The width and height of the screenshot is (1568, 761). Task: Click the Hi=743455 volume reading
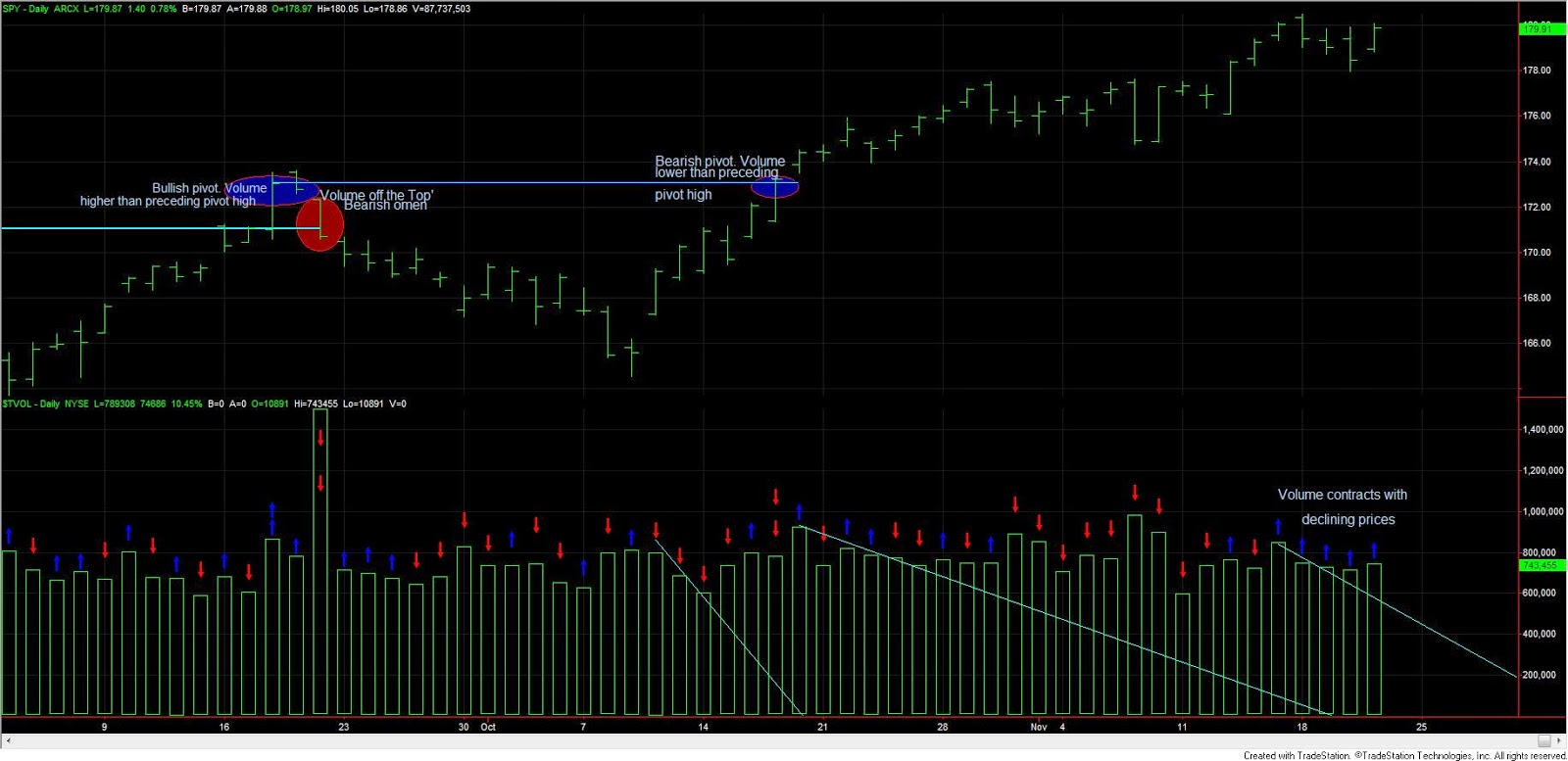[x=316, y=404]
